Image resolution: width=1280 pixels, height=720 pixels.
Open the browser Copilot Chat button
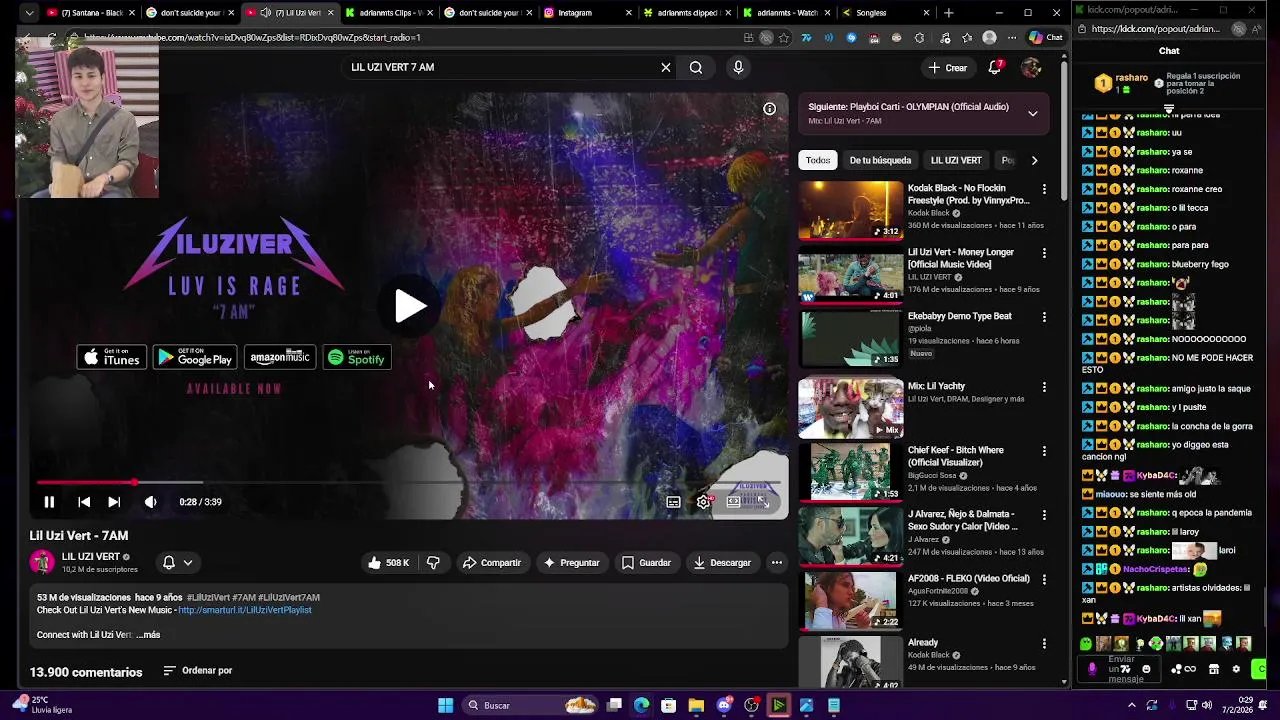[x=1046, y=38]
